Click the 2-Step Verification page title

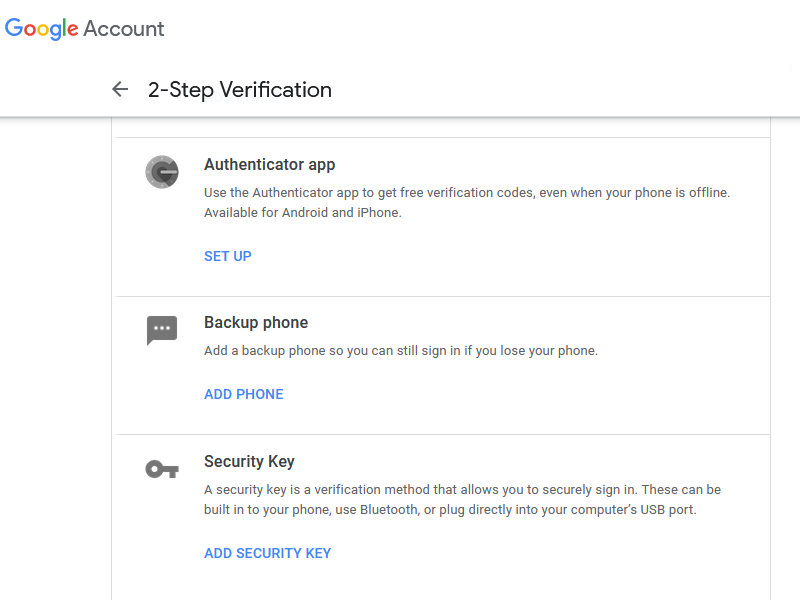click(x=240, y=89)
